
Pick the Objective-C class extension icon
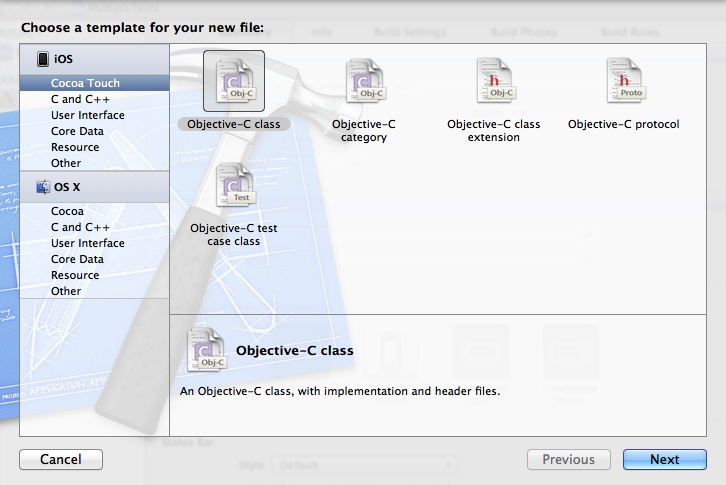click(493, 82)
